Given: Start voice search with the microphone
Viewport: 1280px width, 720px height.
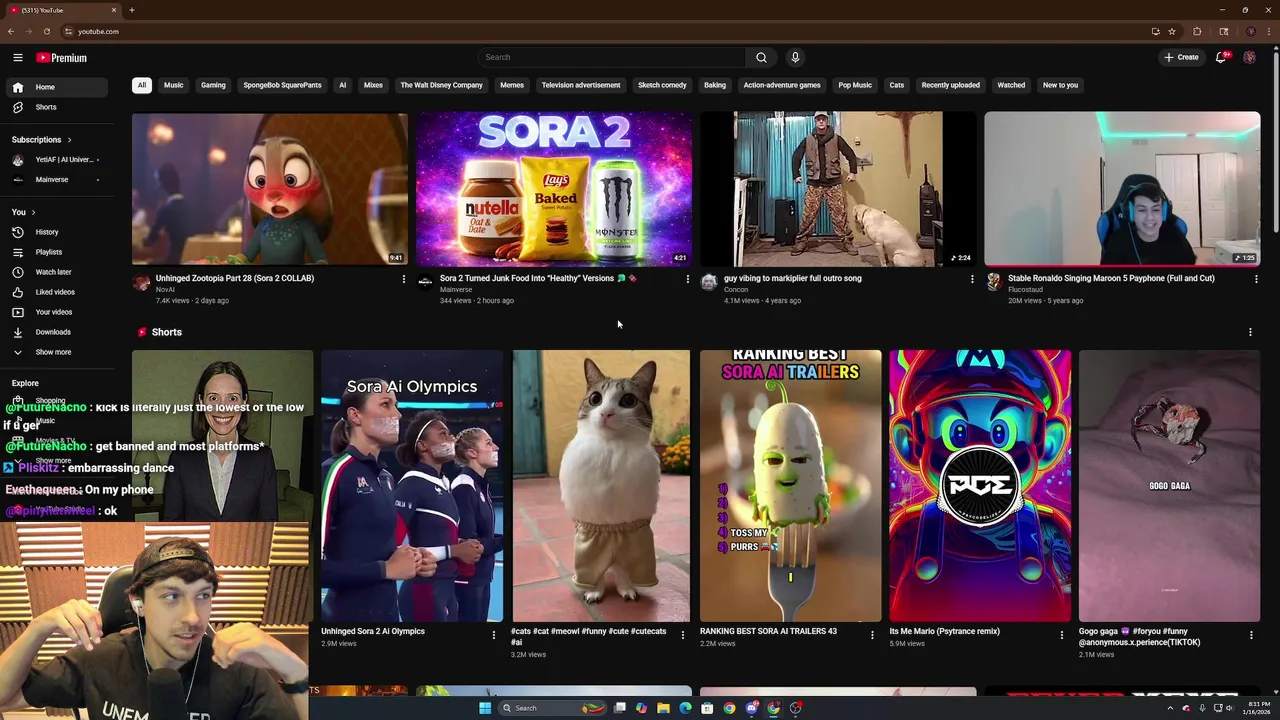Looking at the screenshot, I should click(795, 57).
